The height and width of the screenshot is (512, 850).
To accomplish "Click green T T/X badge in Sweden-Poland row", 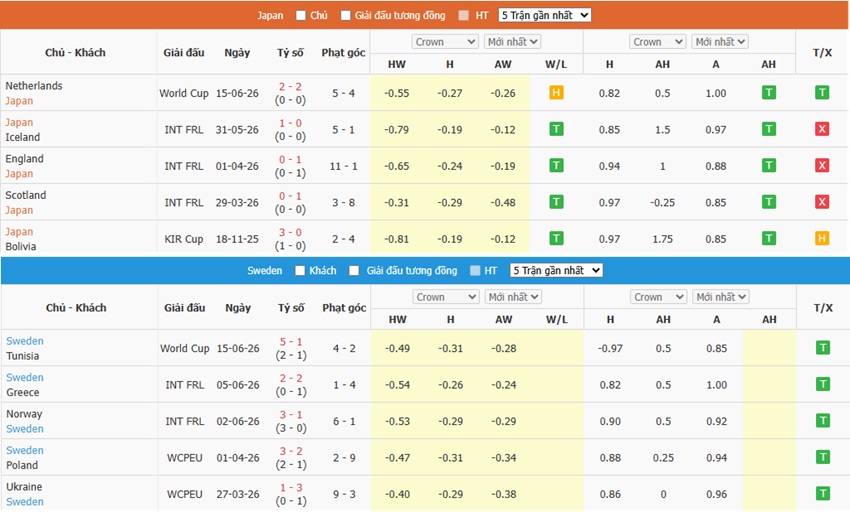I will (x=823, y=457).
